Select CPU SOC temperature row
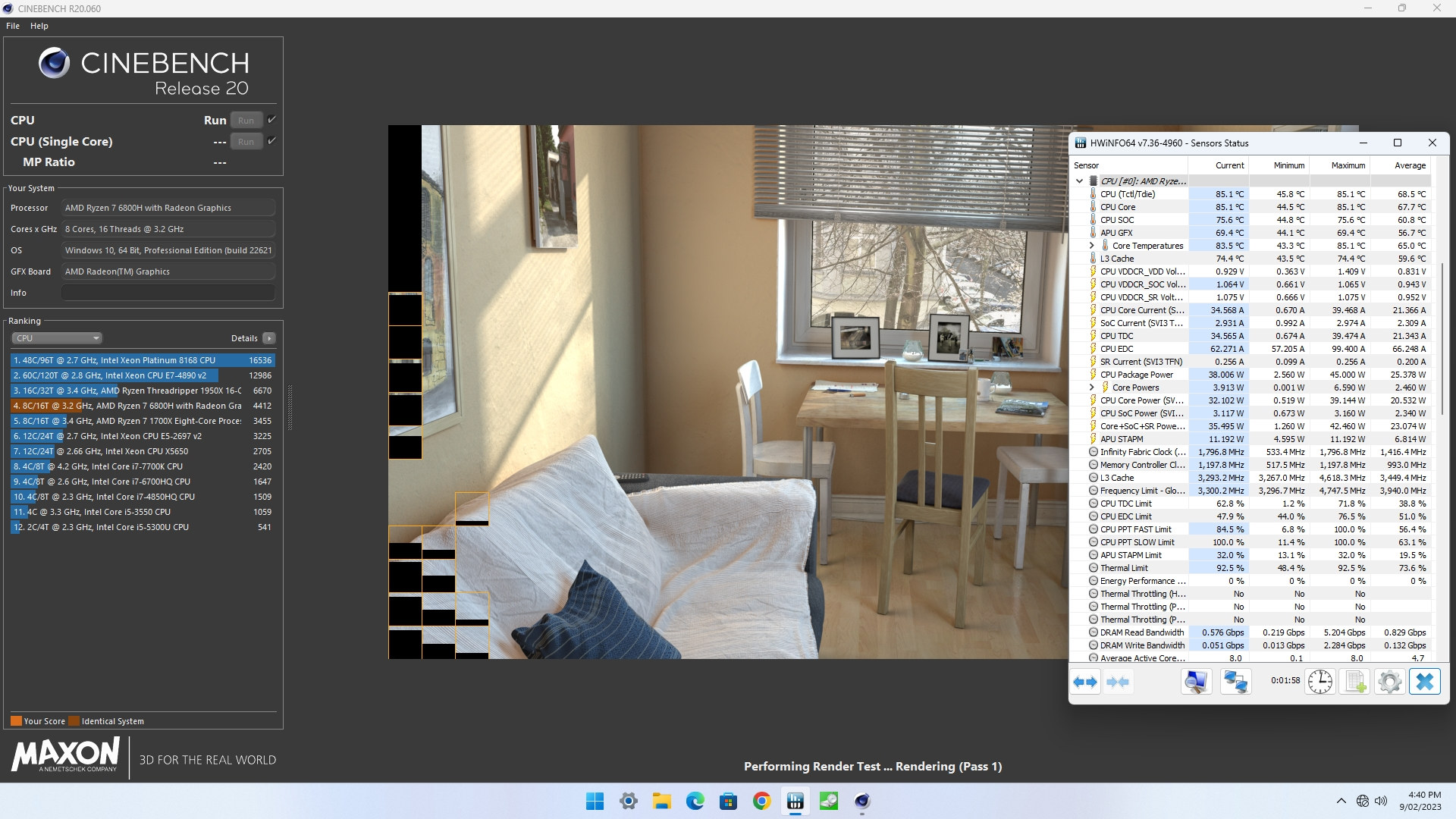The width and height of the screenshot is (1456, 819). coord(1250,220)
